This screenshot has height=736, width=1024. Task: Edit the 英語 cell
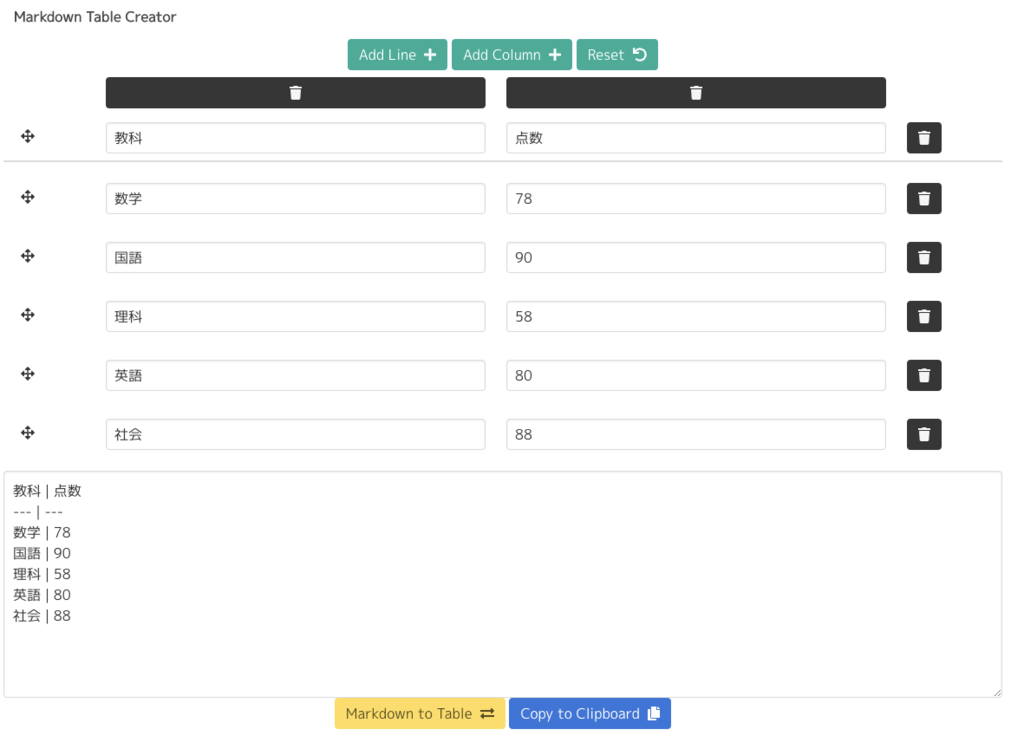coord(295,376)
